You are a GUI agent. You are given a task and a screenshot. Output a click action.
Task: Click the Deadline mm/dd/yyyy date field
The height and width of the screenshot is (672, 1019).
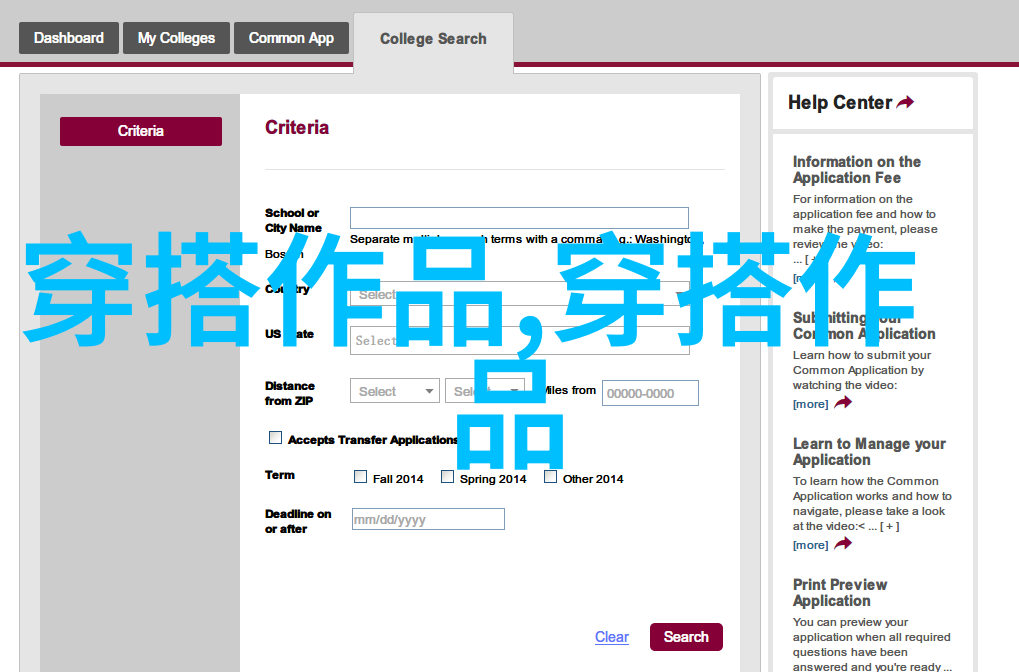pos(428,519)
